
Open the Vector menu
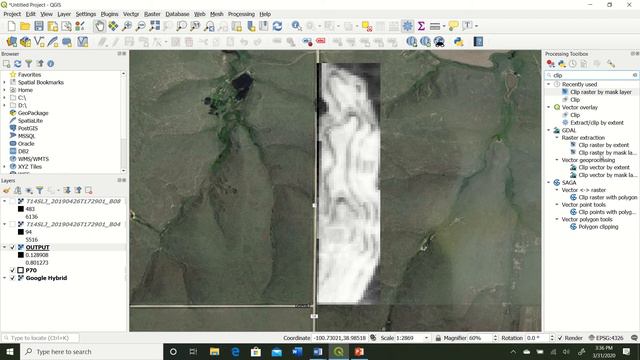[x=131, y=14]
